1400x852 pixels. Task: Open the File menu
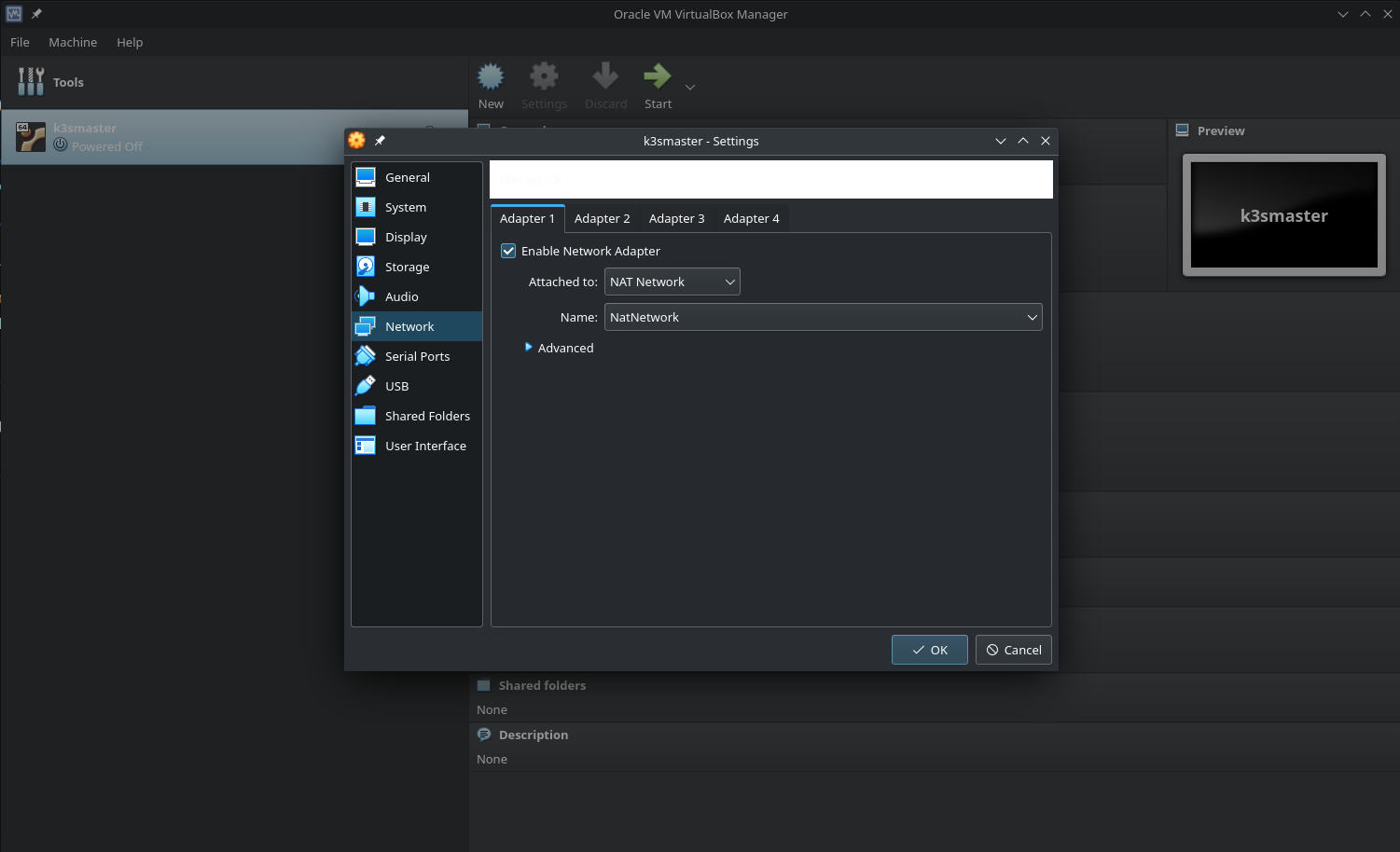20,42
